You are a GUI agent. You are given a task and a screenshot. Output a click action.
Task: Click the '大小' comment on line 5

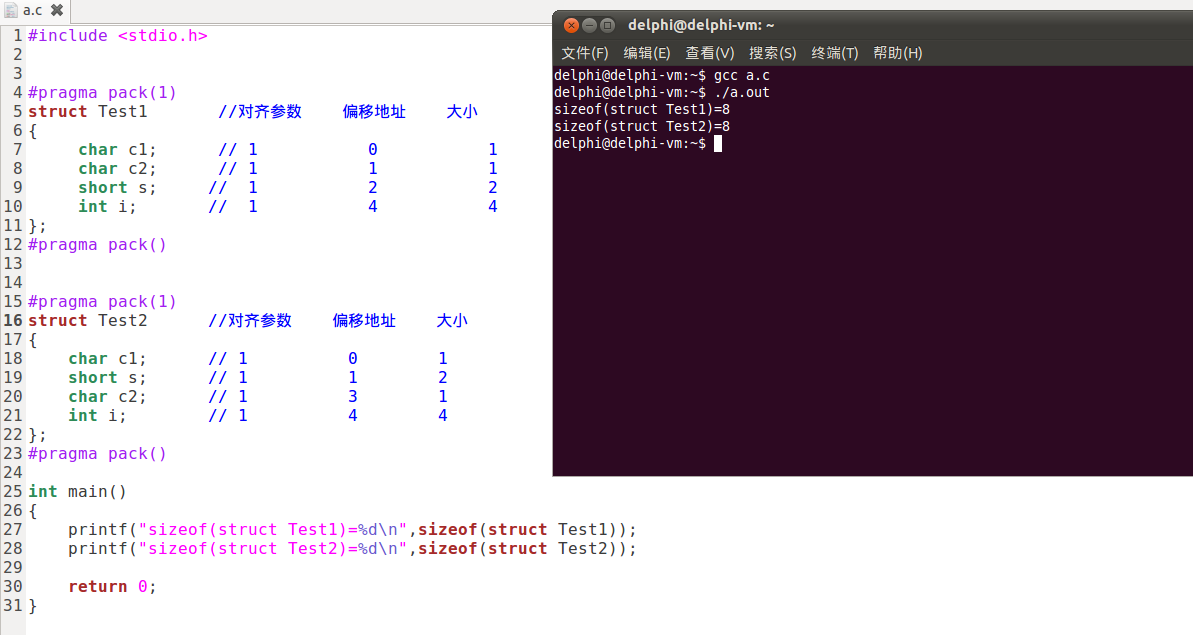(462, 112)
